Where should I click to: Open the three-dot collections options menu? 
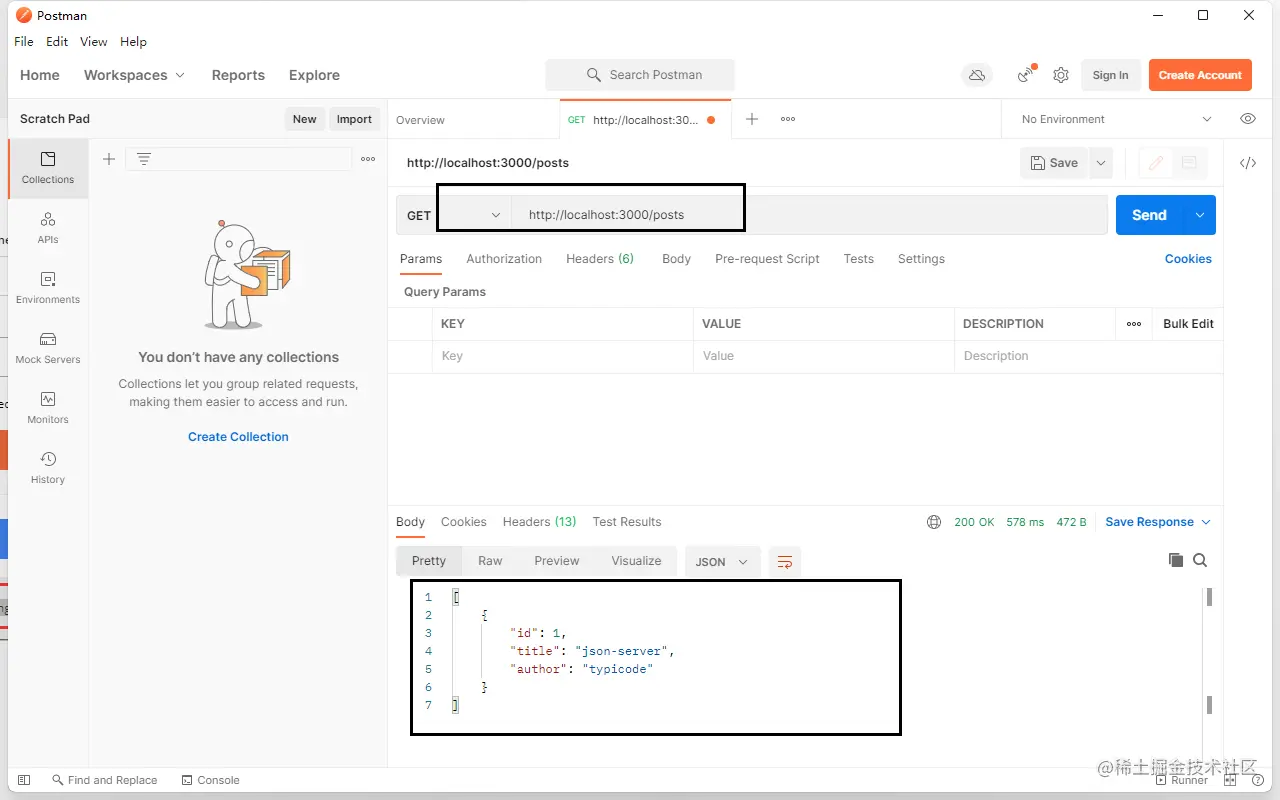[x=368, y=159]
